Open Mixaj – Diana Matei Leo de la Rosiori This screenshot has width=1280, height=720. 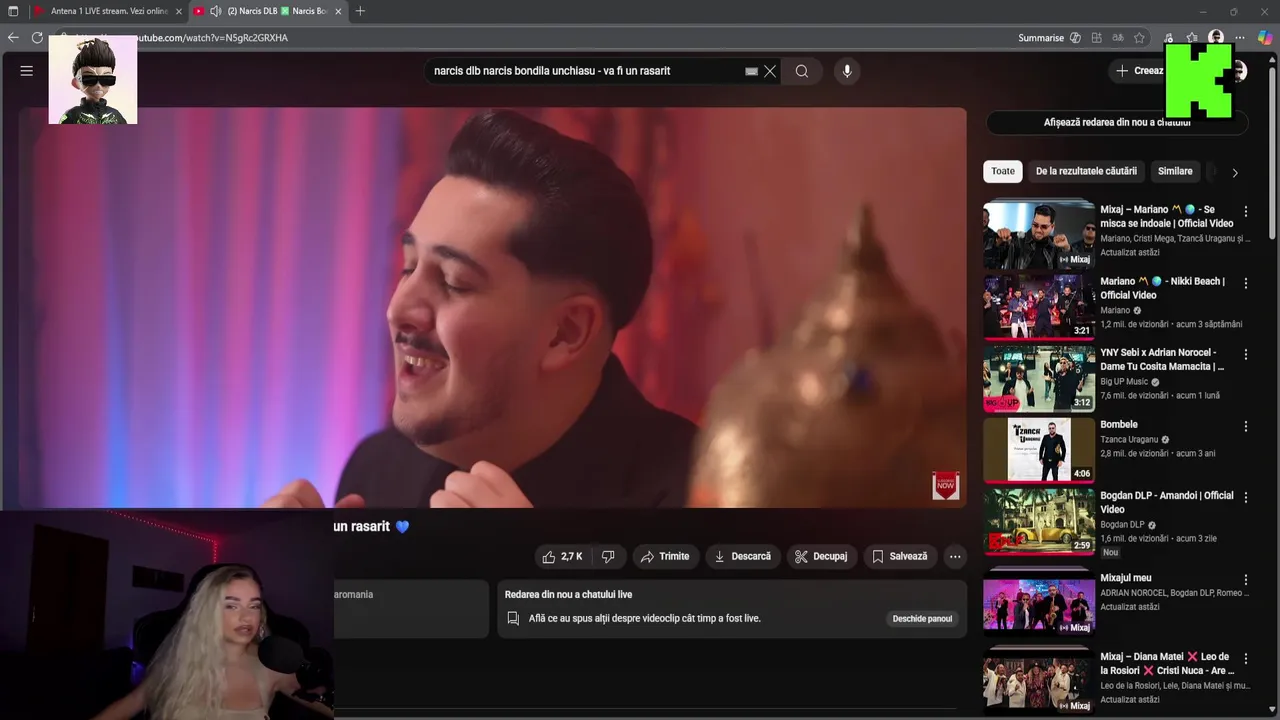(x=1166, y=663)
